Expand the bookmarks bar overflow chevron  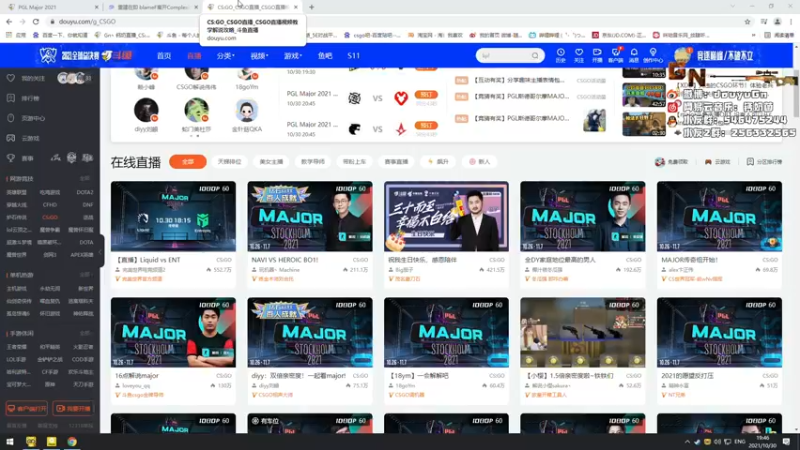(x=753, y=35)
